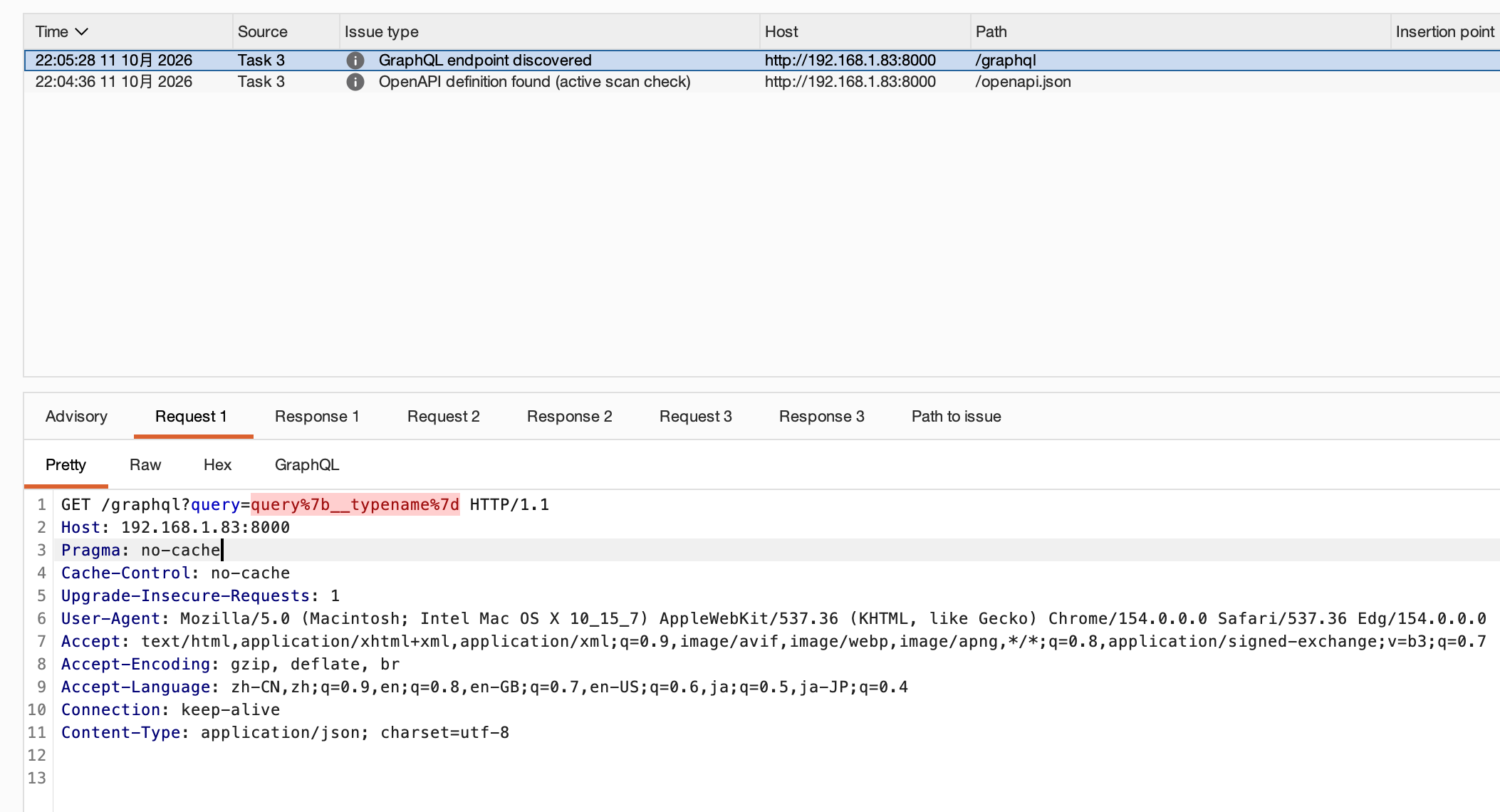Image resolution: width=1500 pixels, height=812 pixels.
Task: Click the Host header line in request
Action: point(175,528)
